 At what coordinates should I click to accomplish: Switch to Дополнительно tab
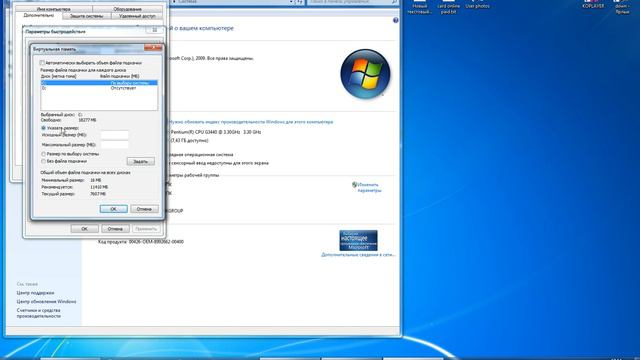point(38,16)
